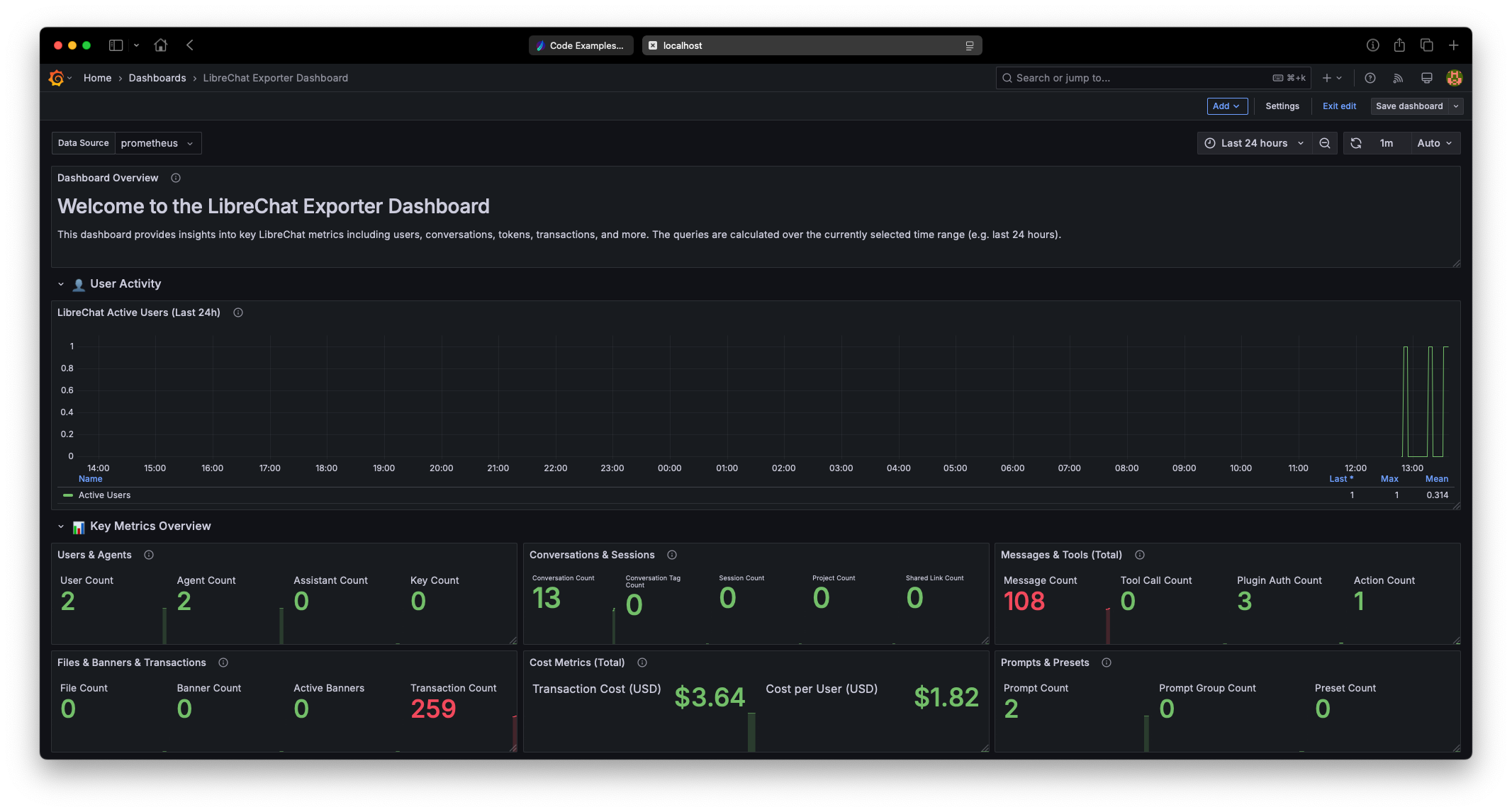1512x812 pixels.
Task: Show Cost Metrics info icon
Action: [x=642, y=662]
